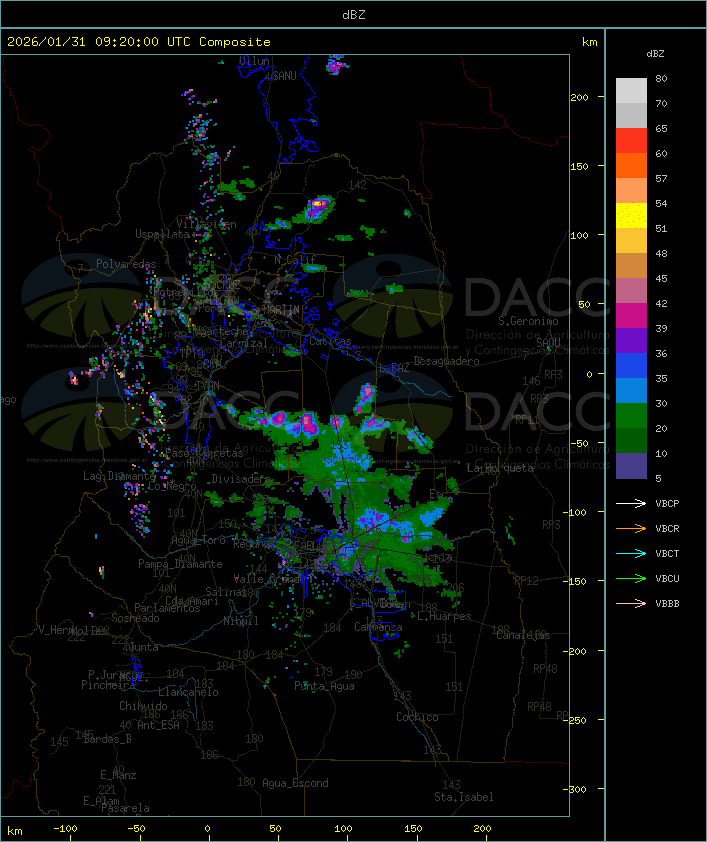Click the Sta.Isabel town label
The image size is (707, 842).
click(x=463, y=797)
